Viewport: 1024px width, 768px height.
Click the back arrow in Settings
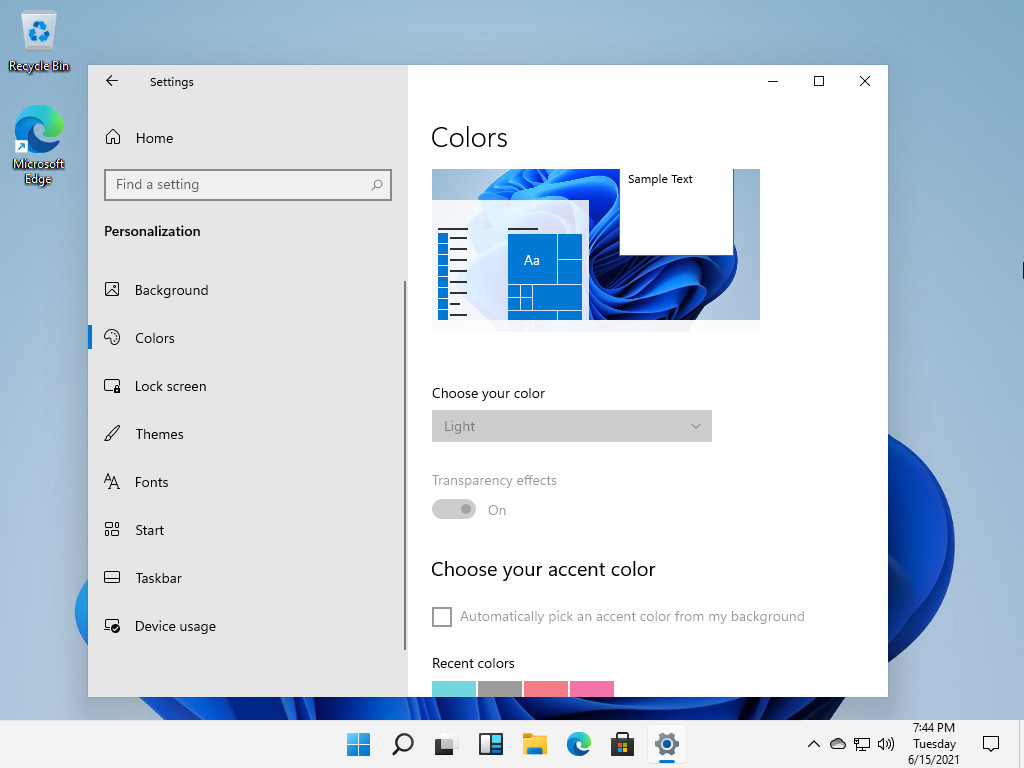coord(112,82)
